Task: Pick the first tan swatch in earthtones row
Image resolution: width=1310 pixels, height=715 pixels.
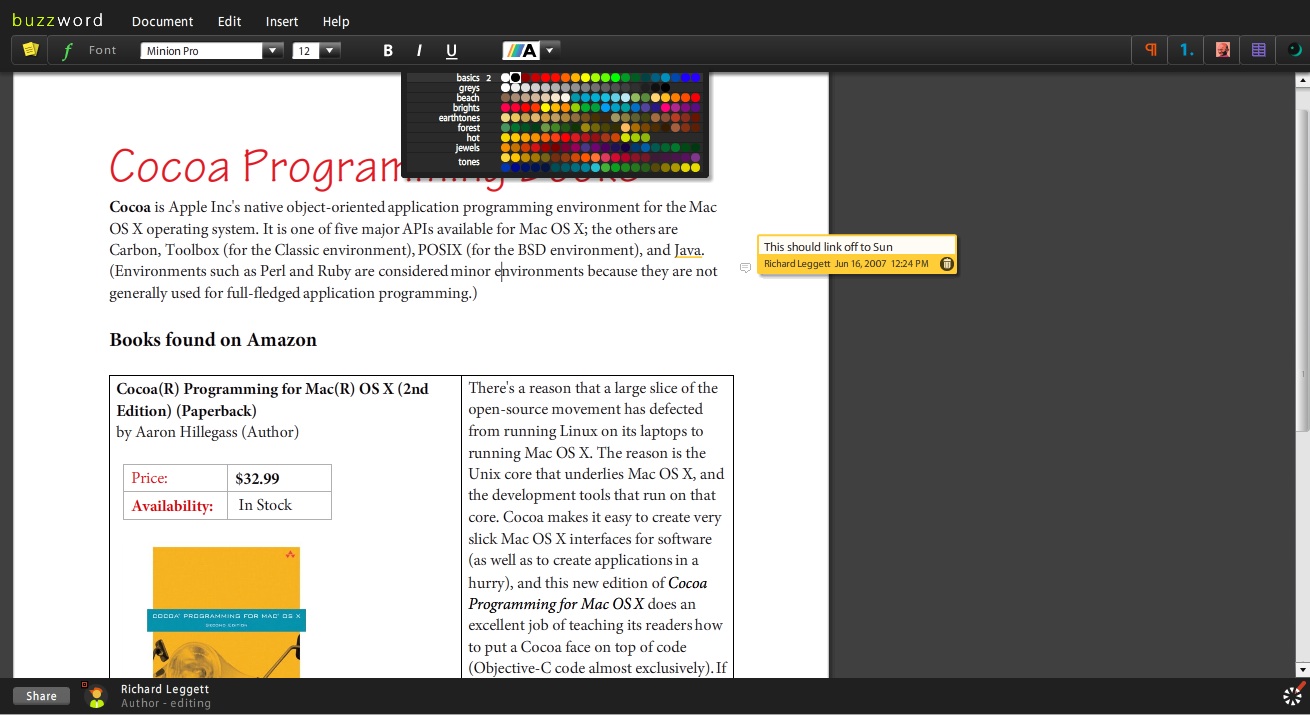Action: coord(505,118)
